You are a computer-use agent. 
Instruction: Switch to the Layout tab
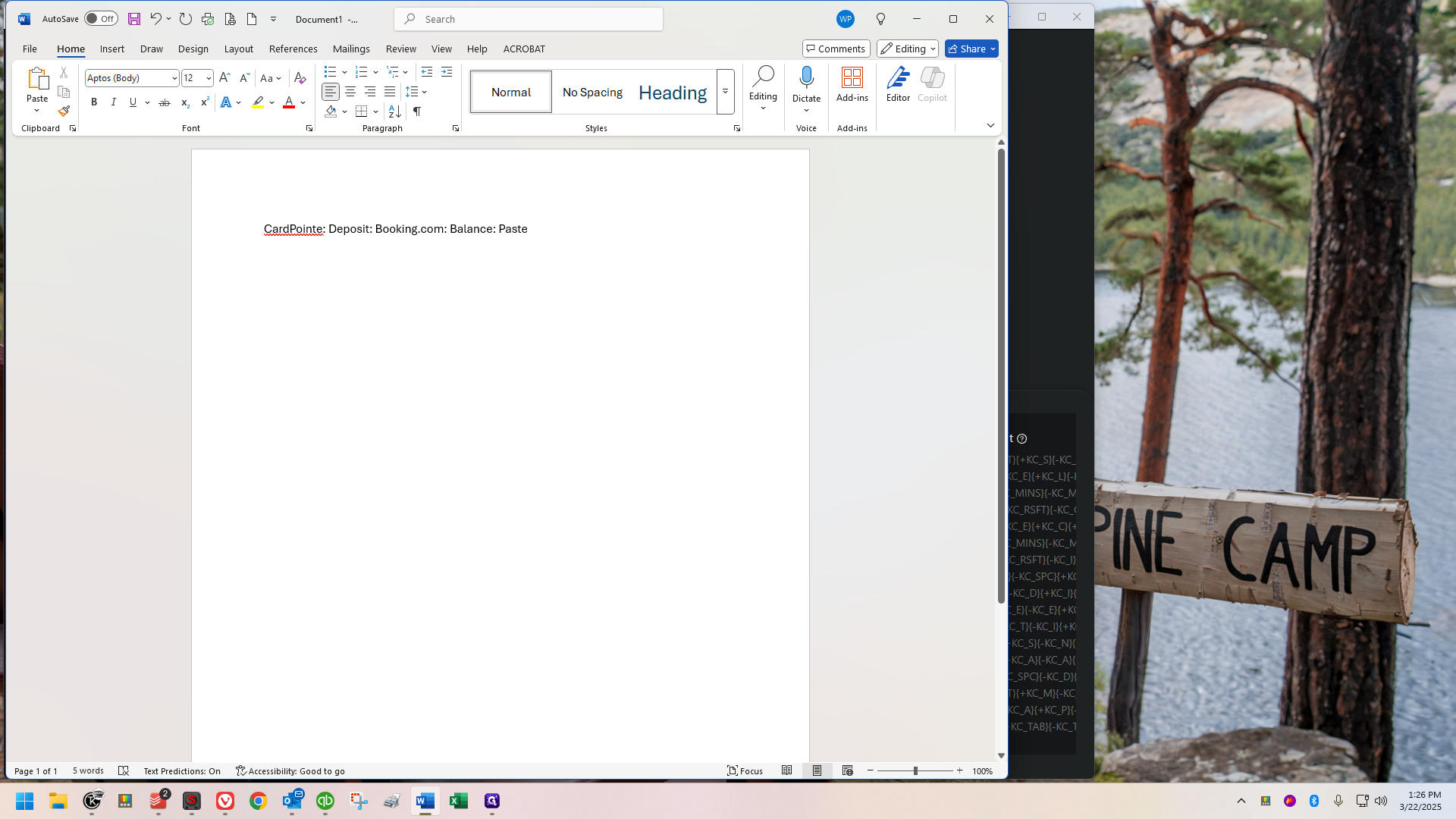click(x=238, y=49)
